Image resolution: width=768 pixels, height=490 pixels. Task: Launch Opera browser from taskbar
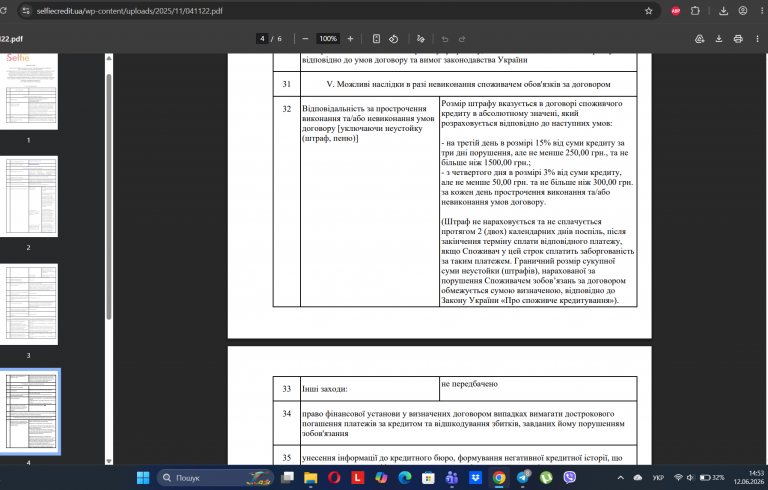coord(334,477)
